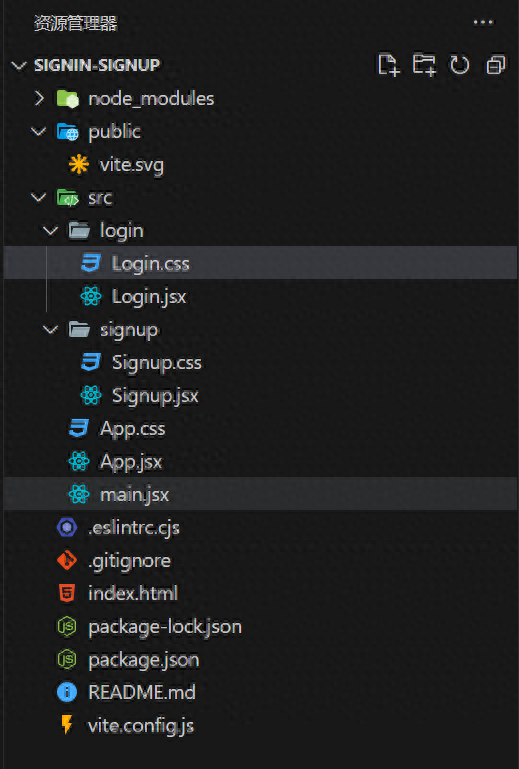519x769 pixels.
Task: Collapse the login folder
Action: click(x=51, y=231)
